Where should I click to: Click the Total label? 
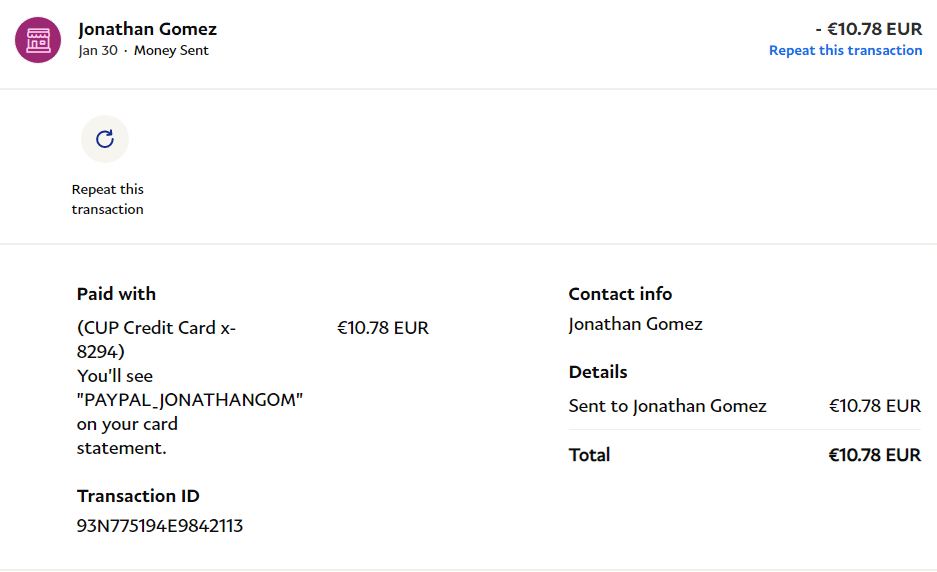(x=589, y=455)
